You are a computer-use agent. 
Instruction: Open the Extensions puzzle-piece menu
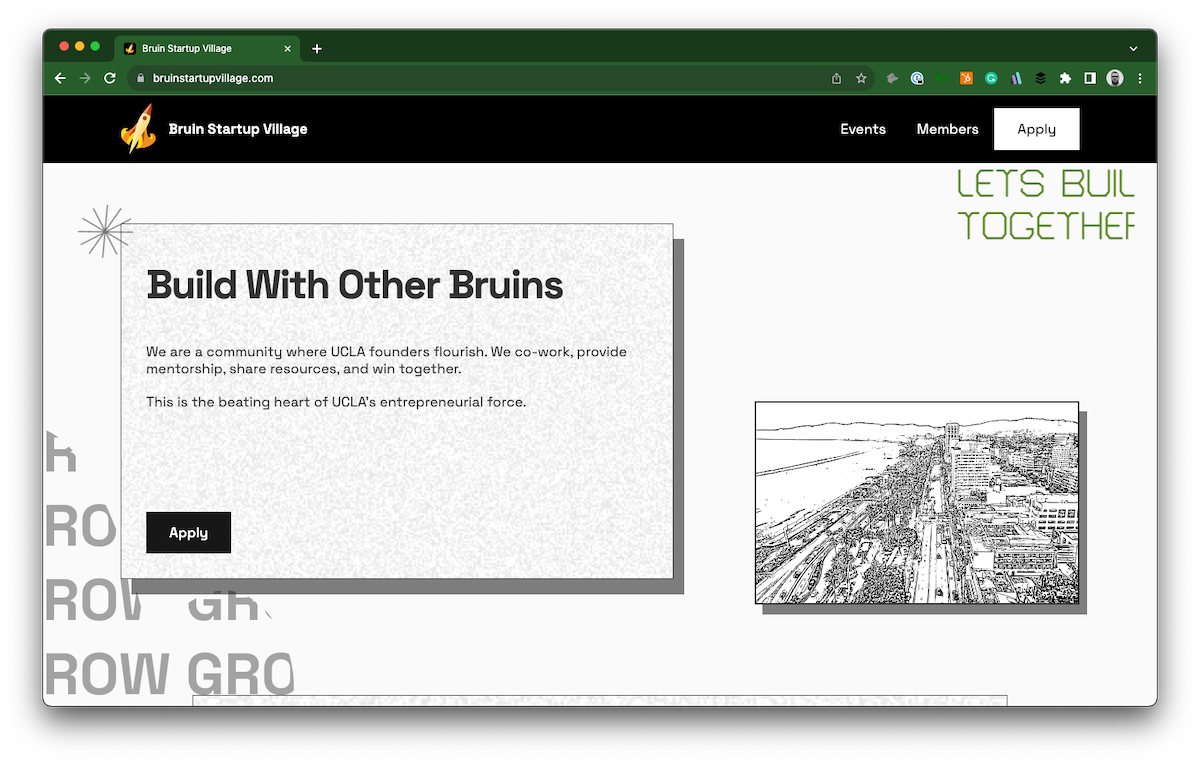tap(1065, 78)
